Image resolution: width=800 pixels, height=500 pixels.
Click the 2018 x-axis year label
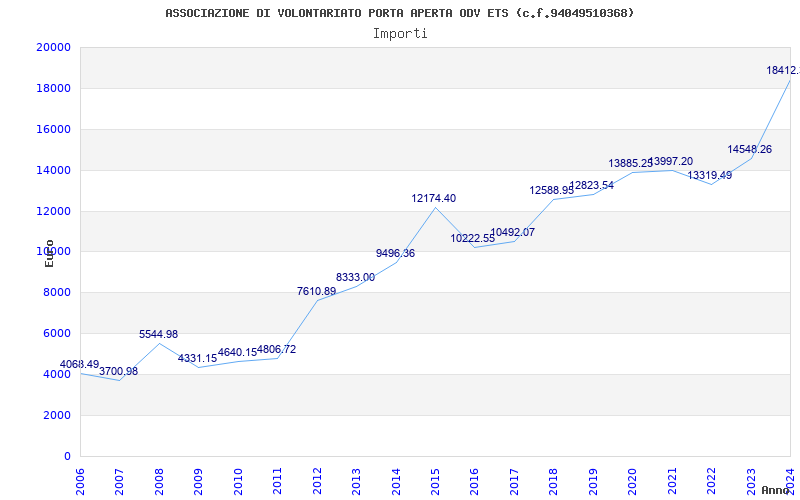point(554,481)
